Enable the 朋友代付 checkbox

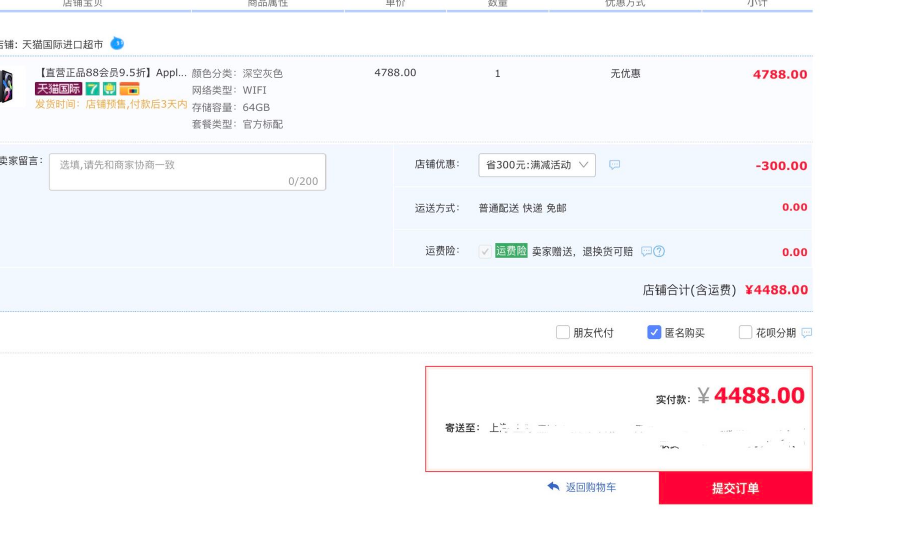coord(563,332)
